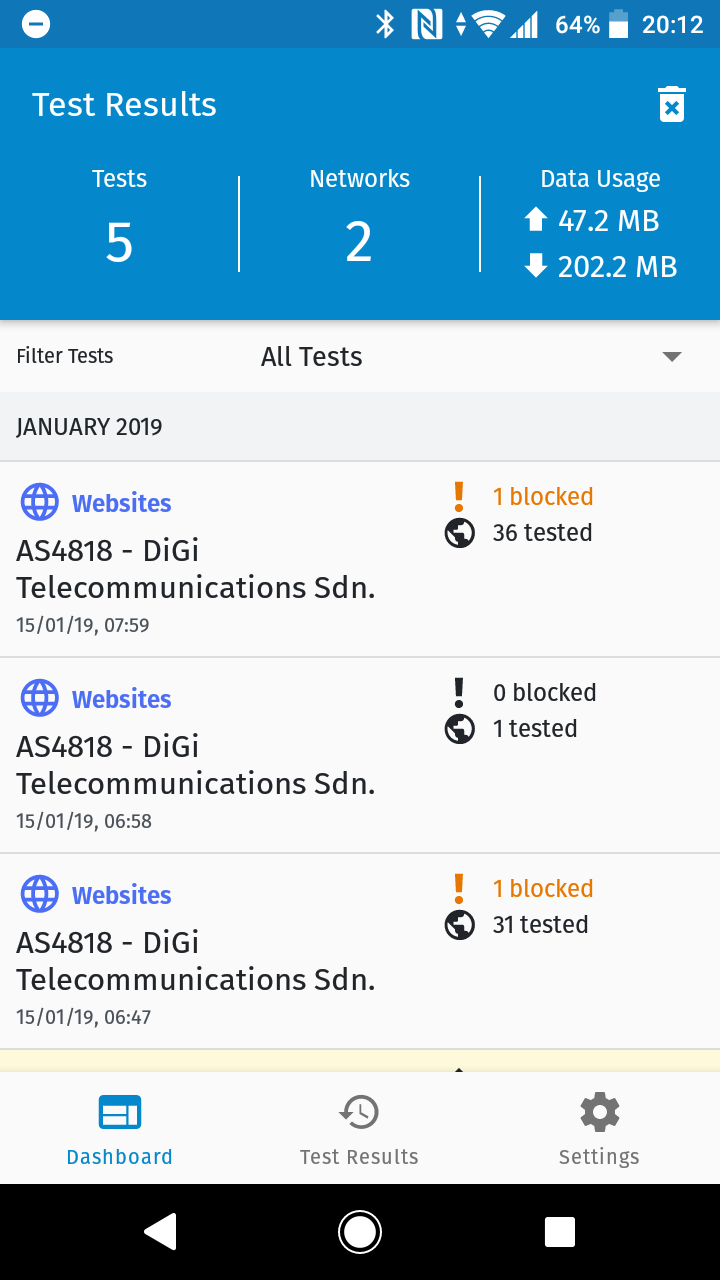Tap the delete all results trash icon
Screen dimensions: 720x1280
pyautogui.click(x=672, y=105)
